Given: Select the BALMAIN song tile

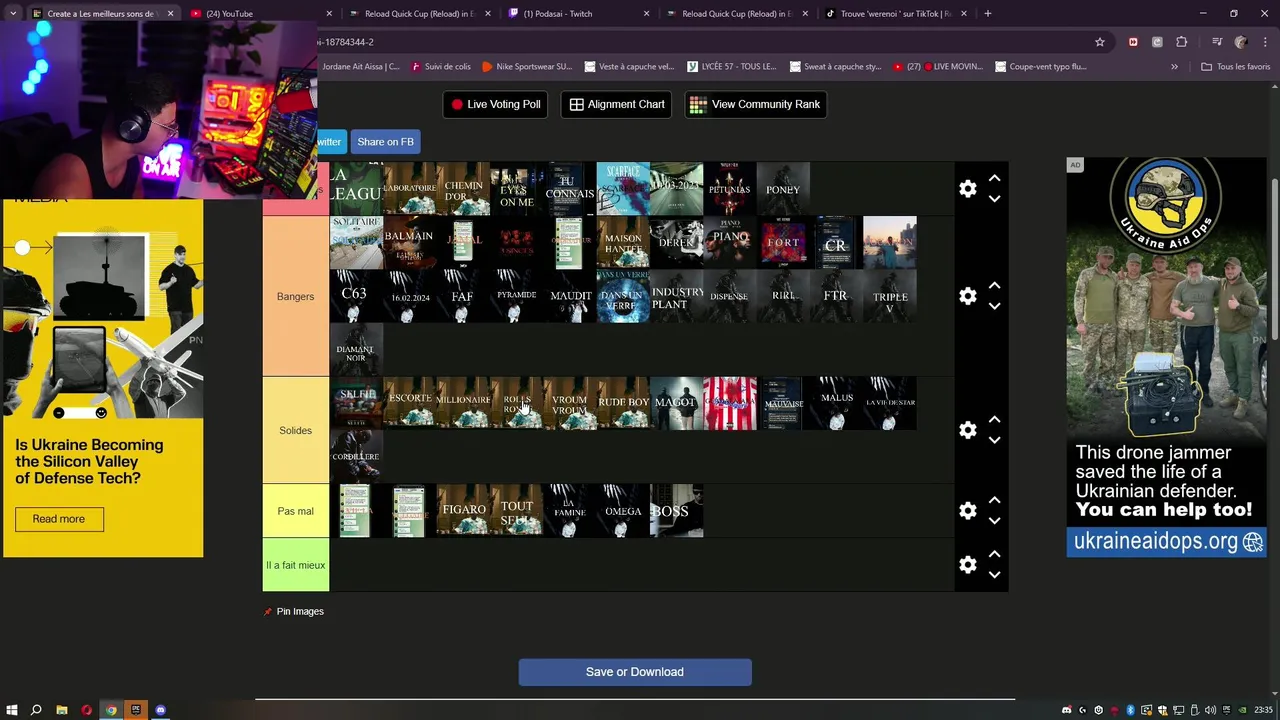Looking at the screenshot, I should 409,242.
